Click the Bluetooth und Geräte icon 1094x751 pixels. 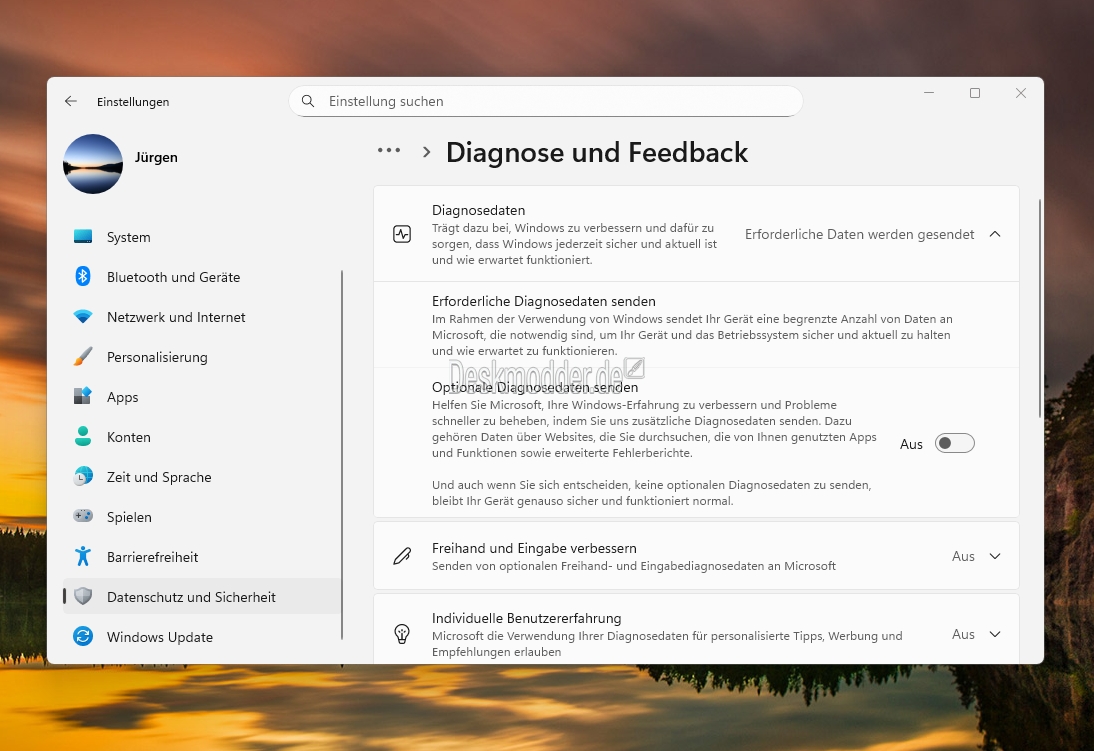point(84,277)
